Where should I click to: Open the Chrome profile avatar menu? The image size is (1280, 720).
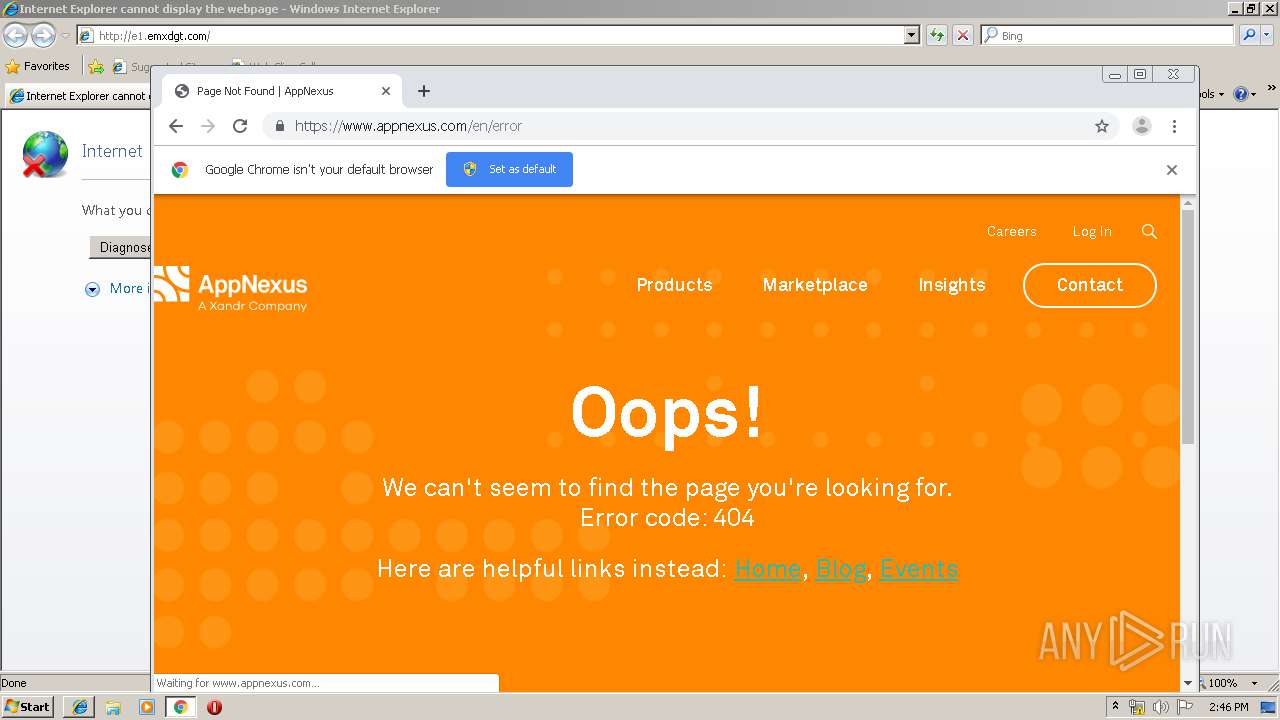pyautogui.click(x=1141, y=126)
